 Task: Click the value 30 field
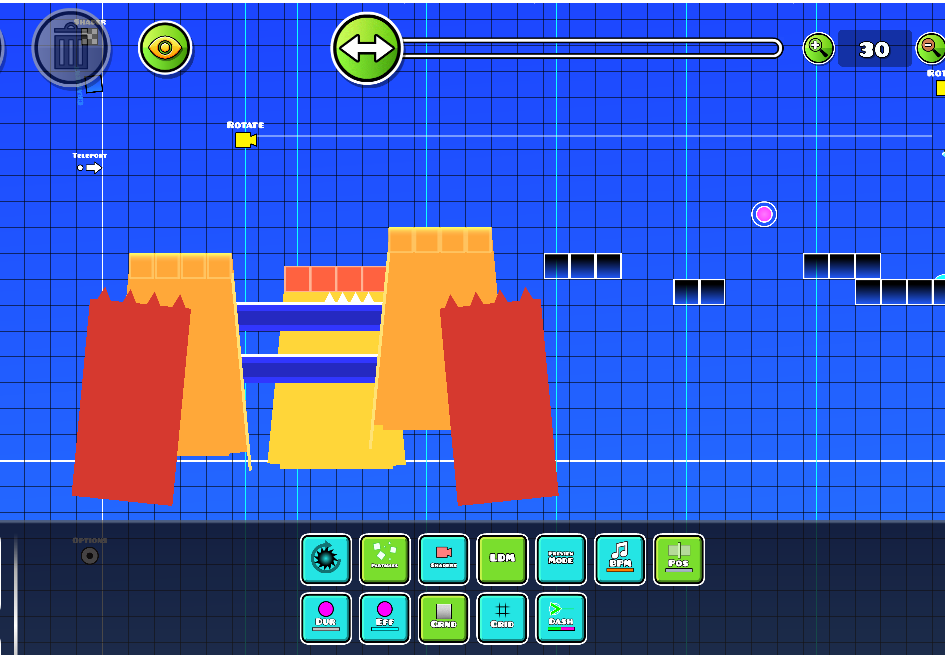click(874, 49)
